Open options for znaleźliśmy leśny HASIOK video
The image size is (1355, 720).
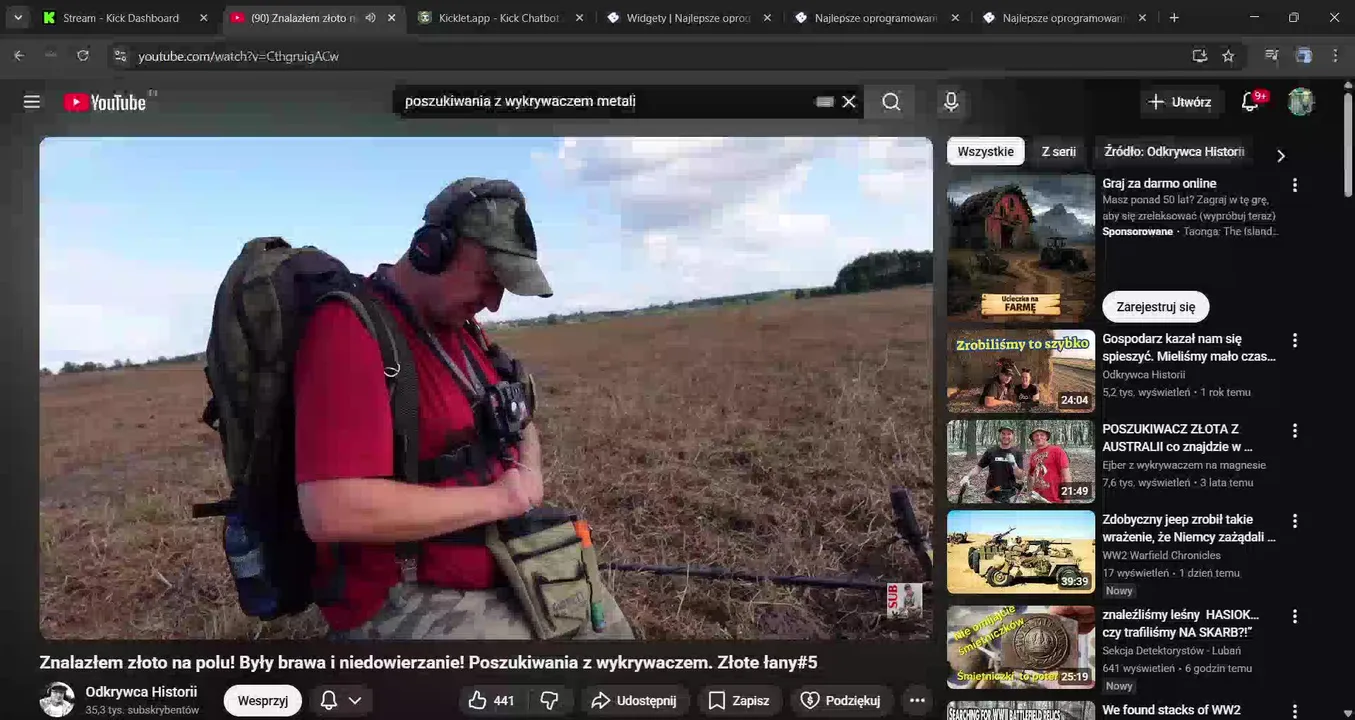point(1295,616)
